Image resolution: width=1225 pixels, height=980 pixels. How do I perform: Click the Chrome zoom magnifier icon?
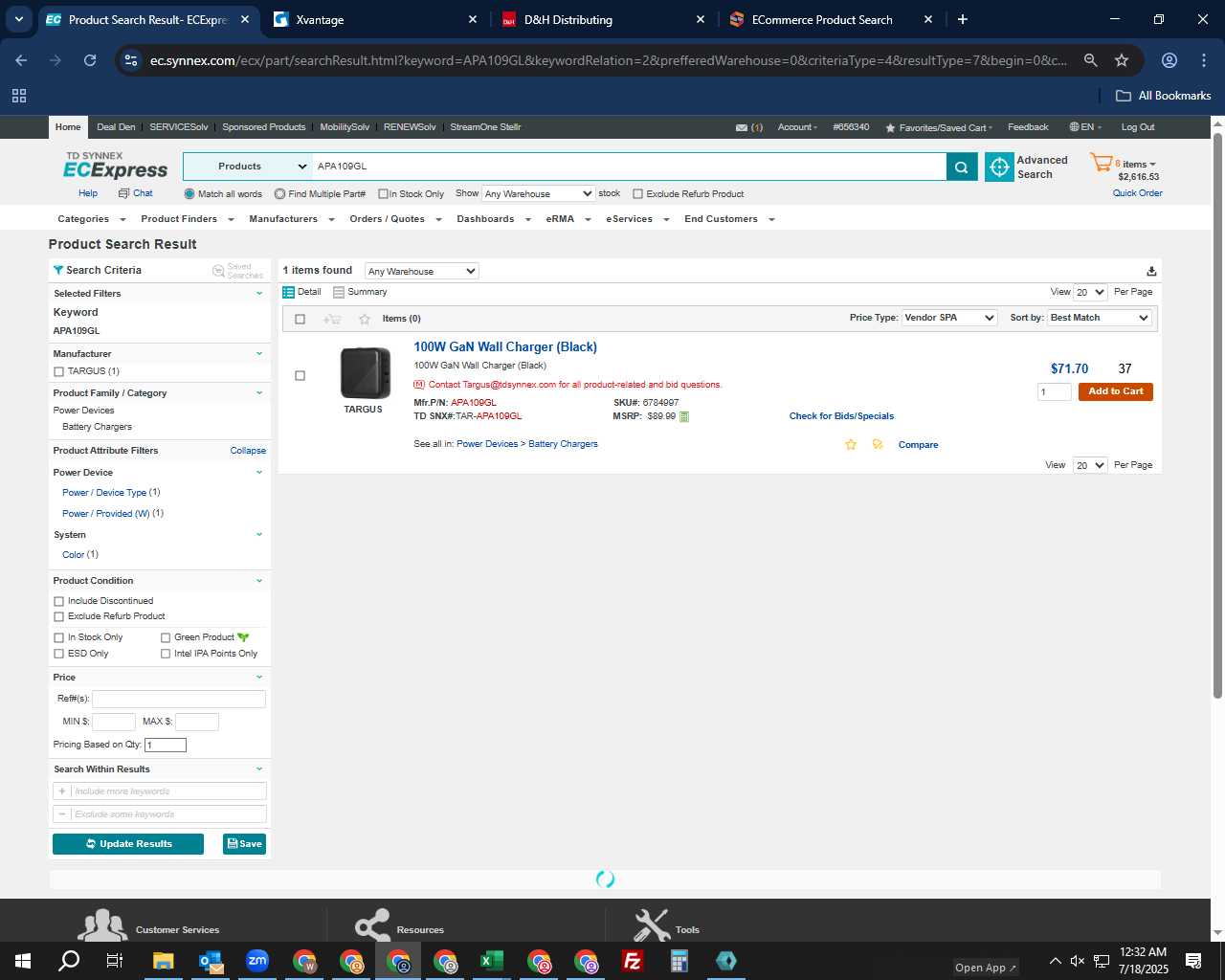tap(1090, 60)
